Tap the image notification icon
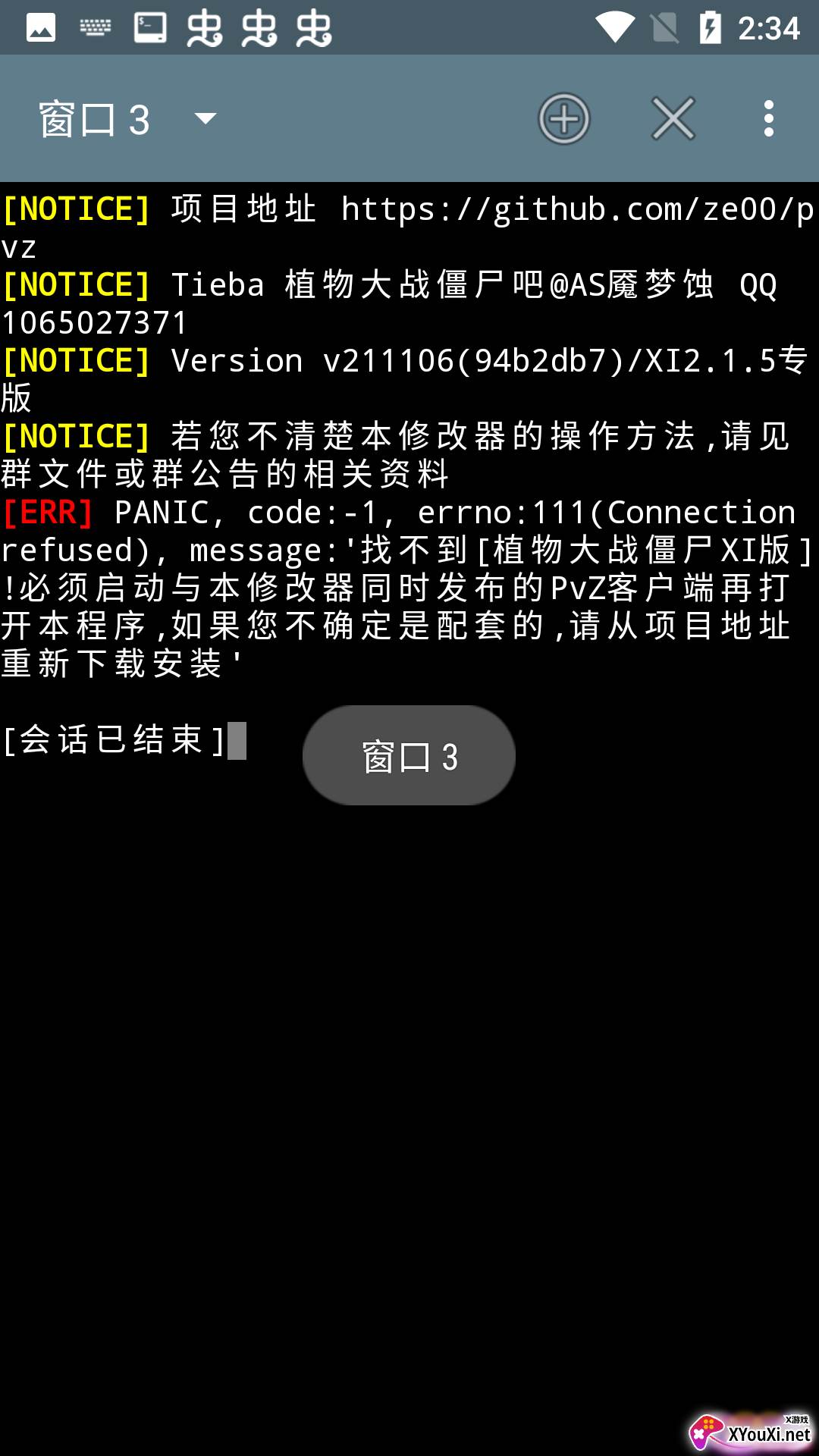Screen dimensions: 819x1456 click(41, 28)
